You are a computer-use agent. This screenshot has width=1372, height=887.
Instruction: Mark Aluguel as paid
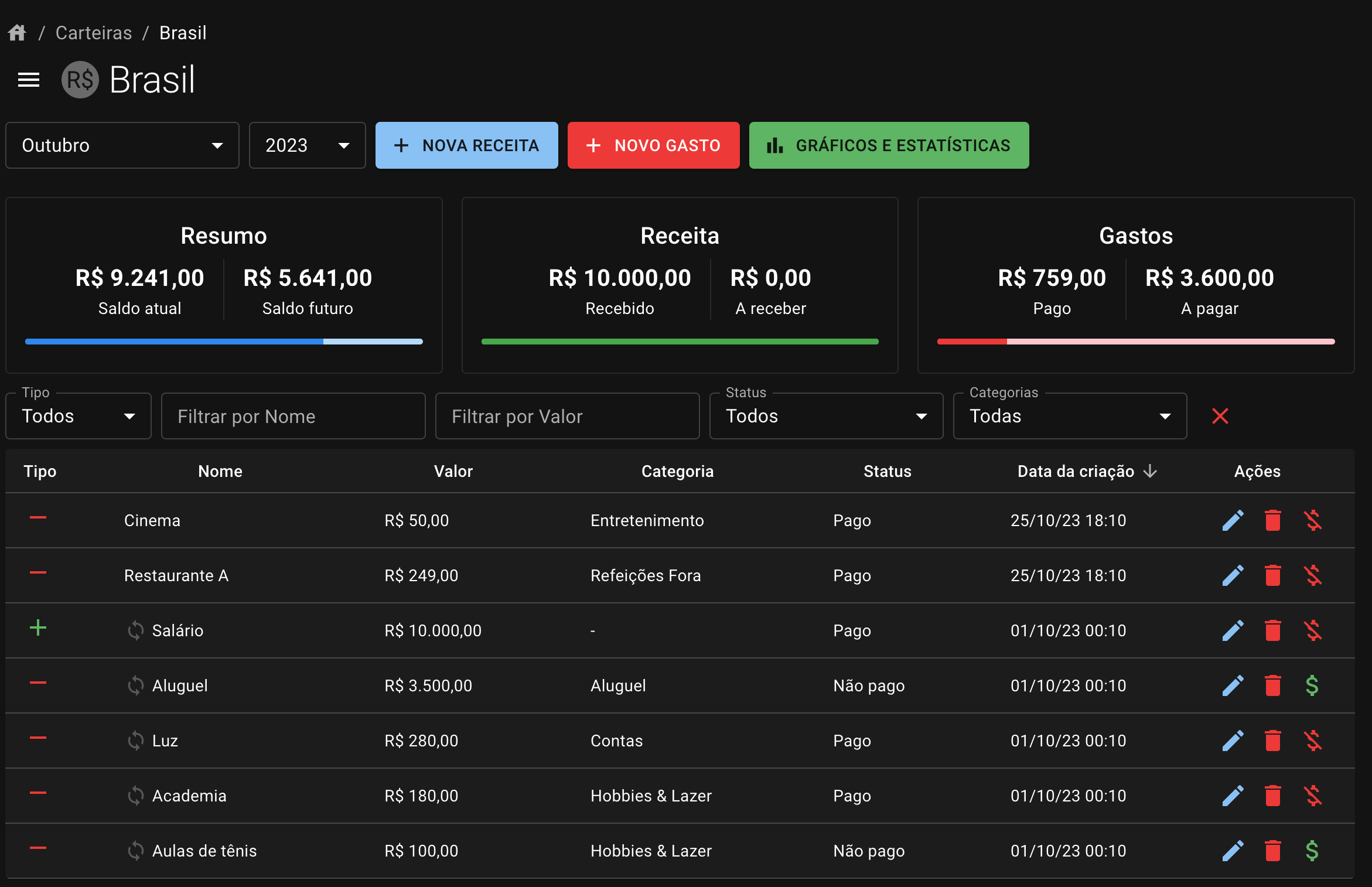[x=1312, y=685]
